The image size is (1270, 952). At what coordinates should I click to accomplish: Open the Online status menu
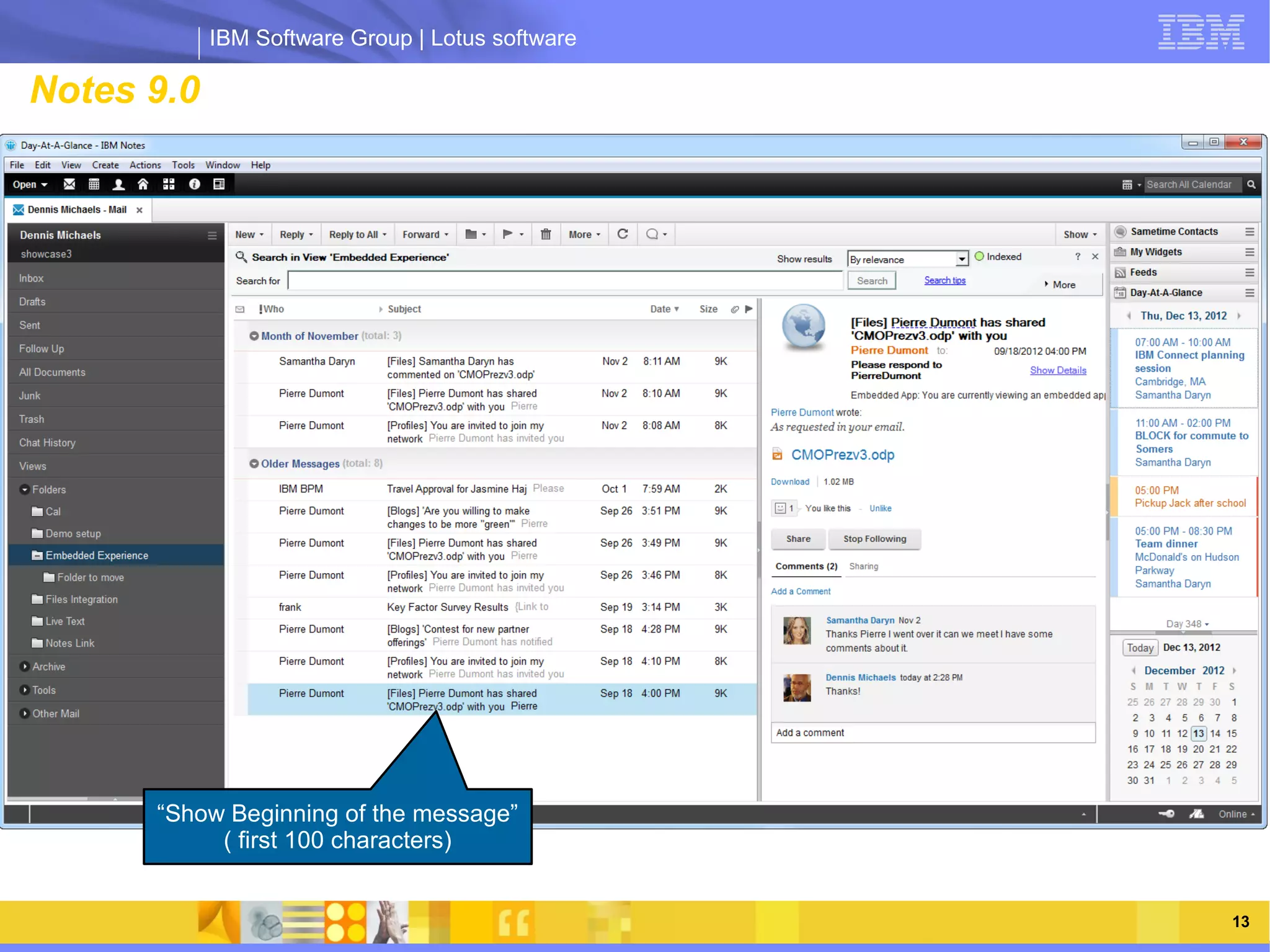pyautogui.click(x=1236, y=814)
